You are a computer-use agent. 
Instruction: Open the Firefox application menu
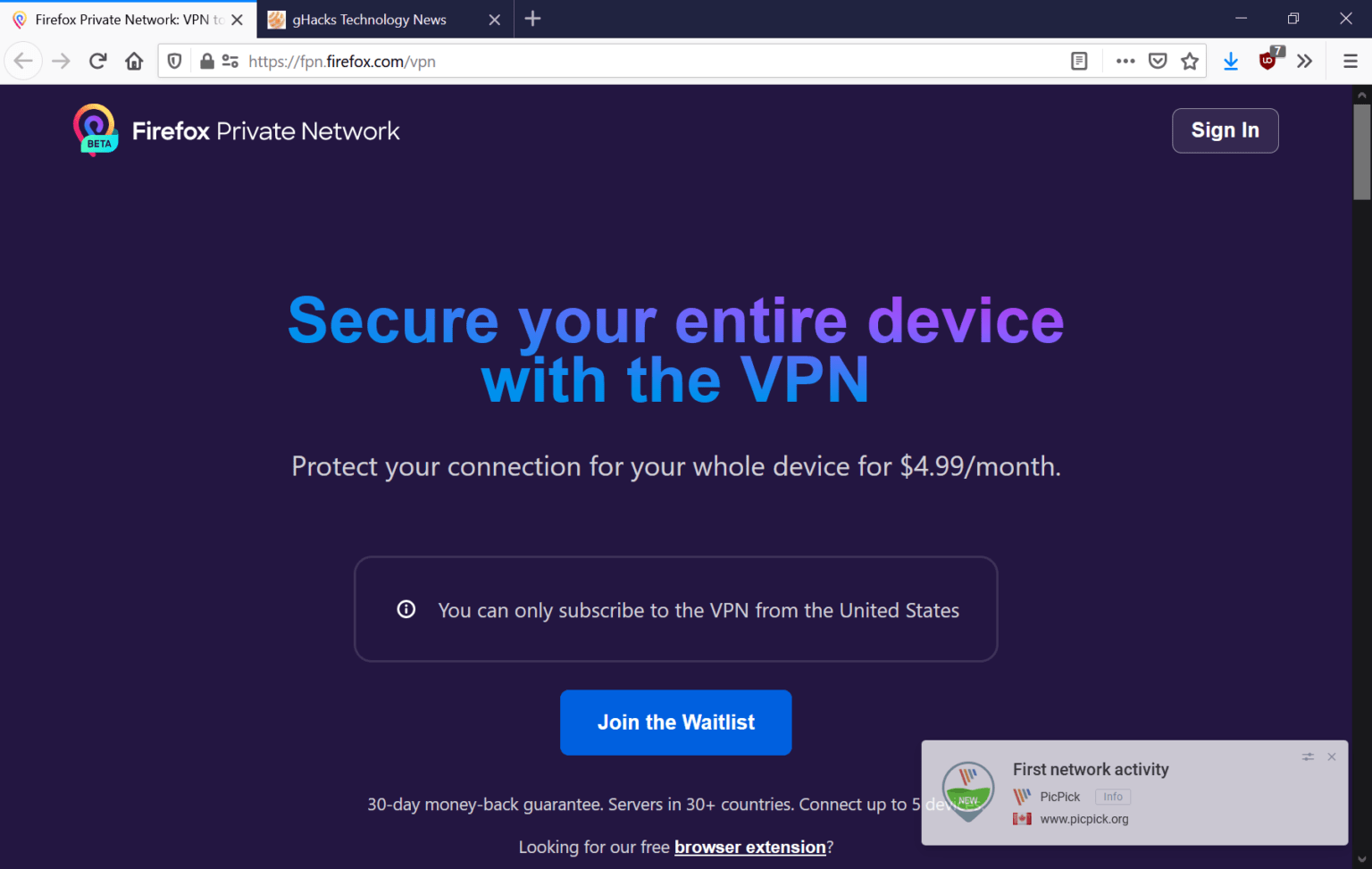coord(1351,61)
